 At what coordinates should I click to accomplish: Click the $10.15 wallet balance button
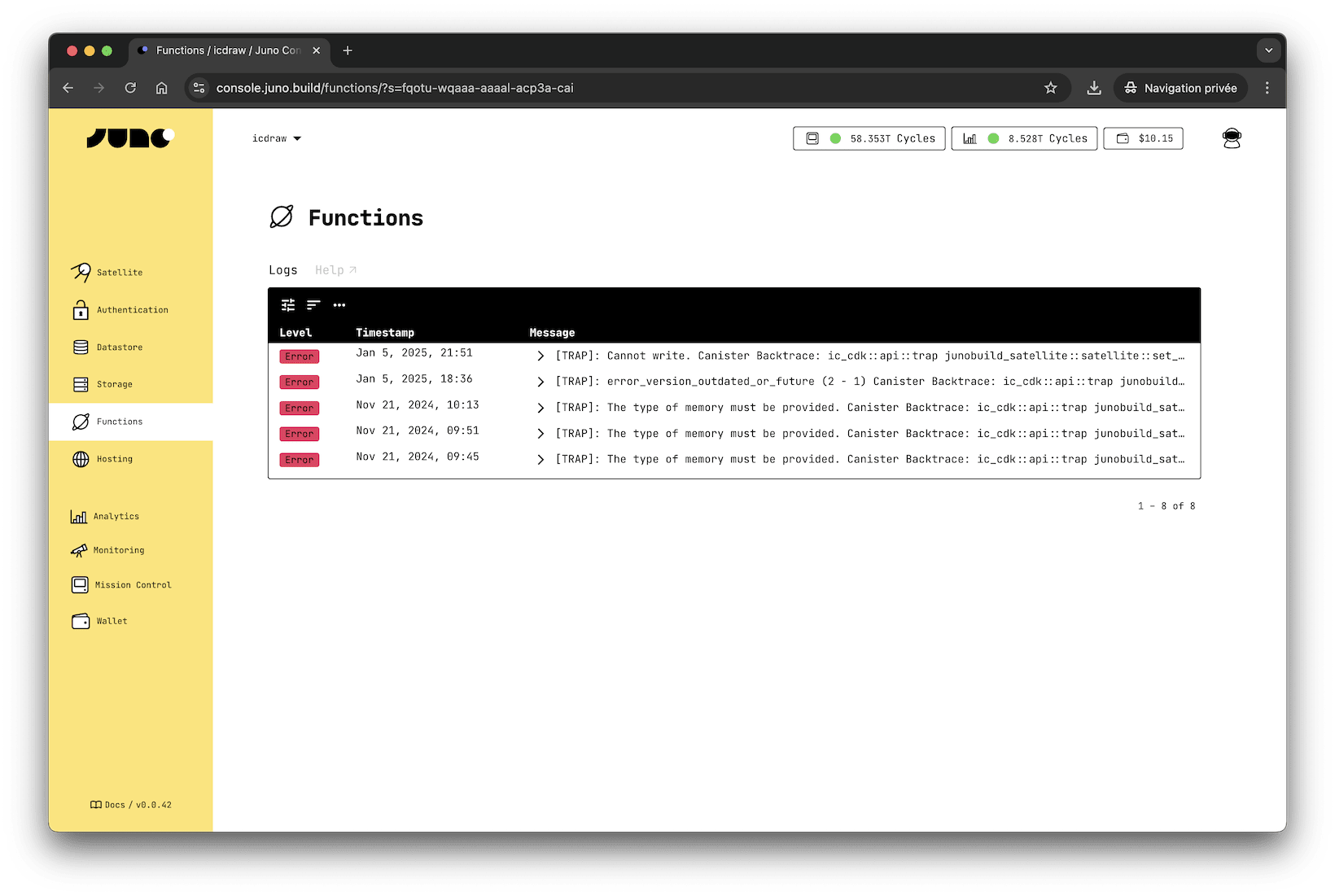1143,138
